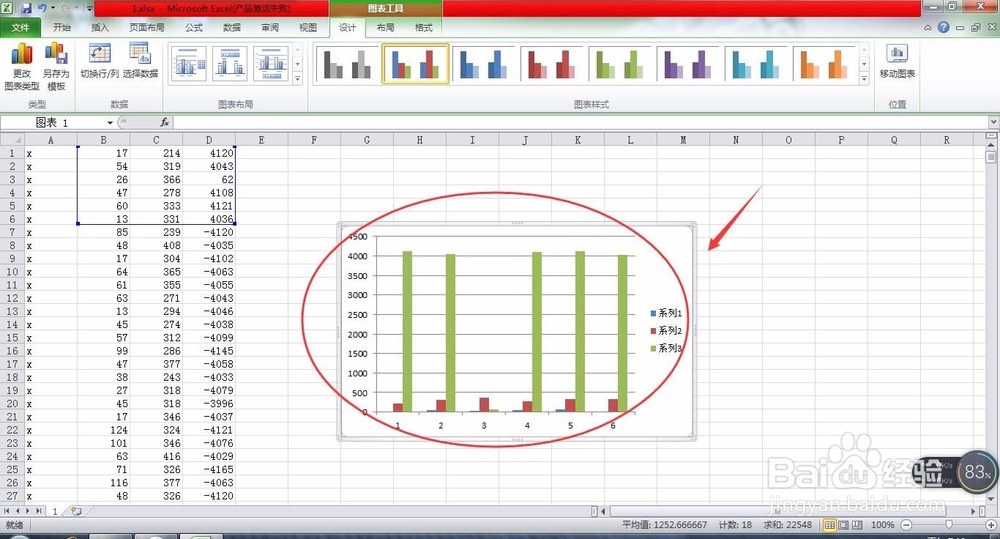Click the chart vertical axis labels
Viewport: 1000px width, 539px height.
[x=358, y=324]
